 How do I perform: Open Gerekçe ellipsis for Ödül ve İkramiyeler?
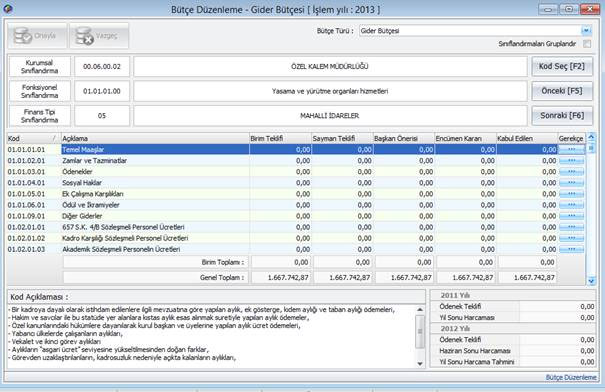click(x=571, y=205)
